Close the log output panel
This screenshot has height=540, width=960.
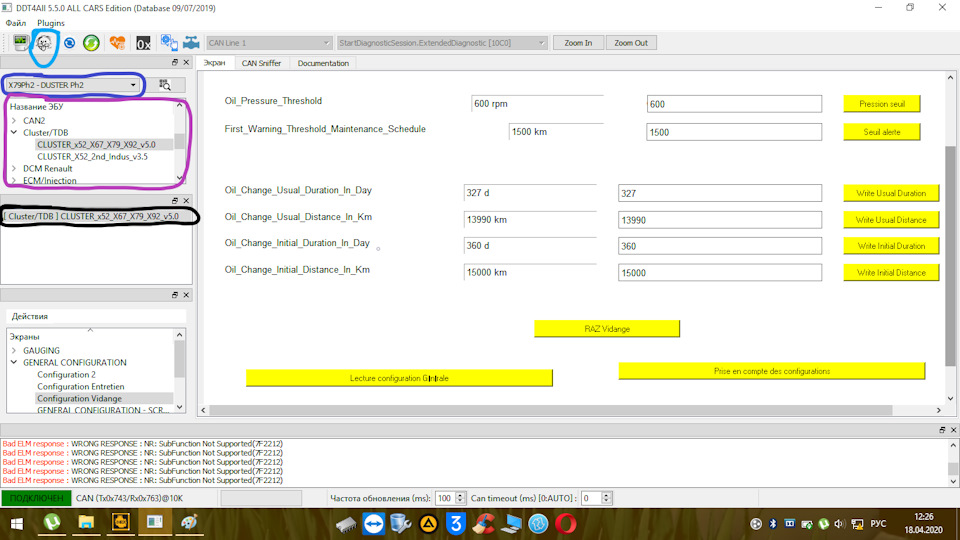(x=953, y=430)
